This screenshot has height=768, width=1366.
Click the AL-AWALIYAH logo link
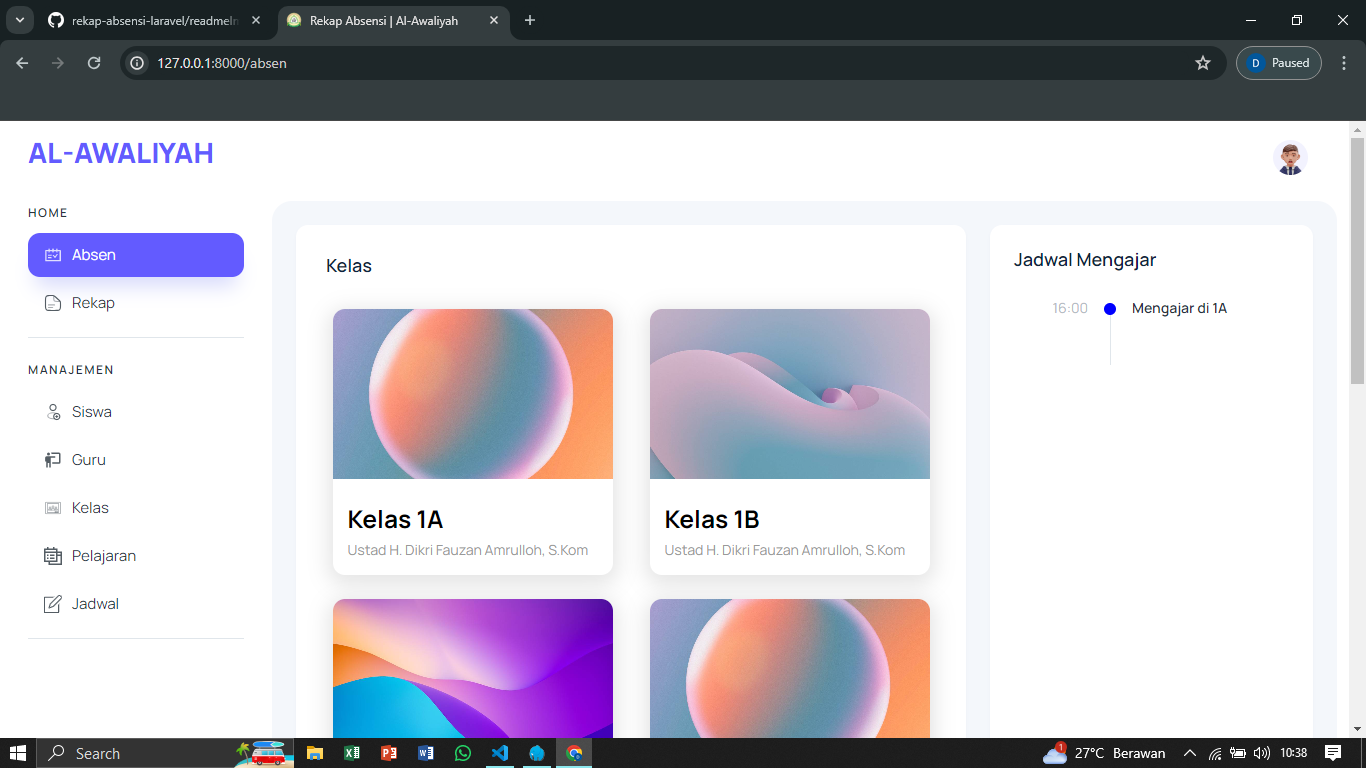tap(121, 153)
